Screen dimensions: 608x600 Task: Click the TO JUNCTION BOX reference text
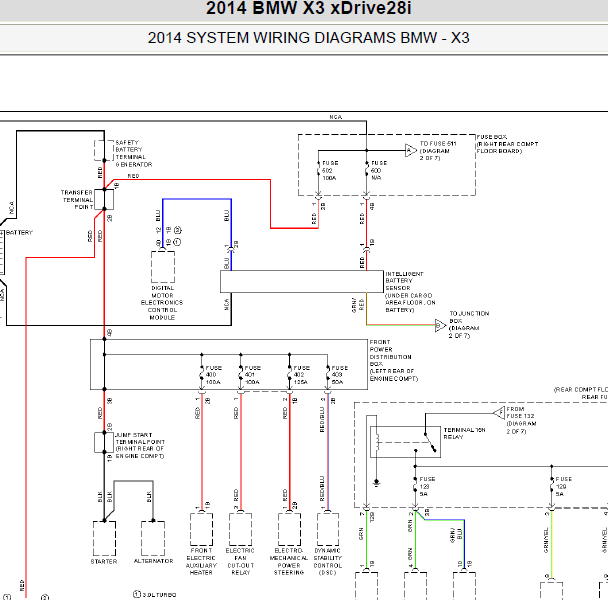469,325
